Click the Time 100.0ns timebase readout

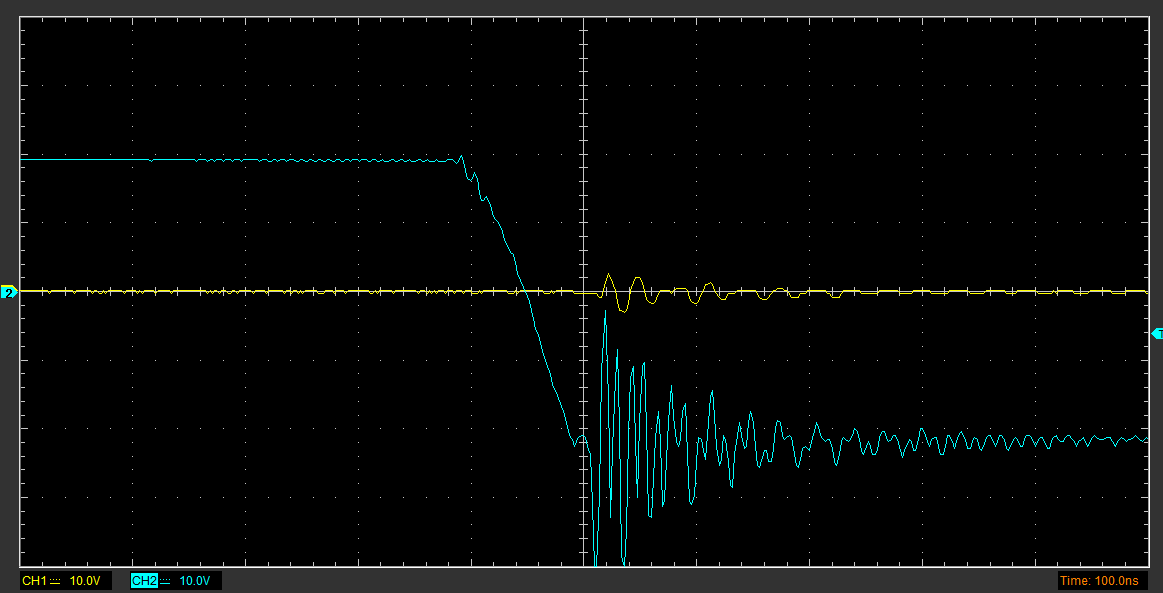coord(1098,581)
